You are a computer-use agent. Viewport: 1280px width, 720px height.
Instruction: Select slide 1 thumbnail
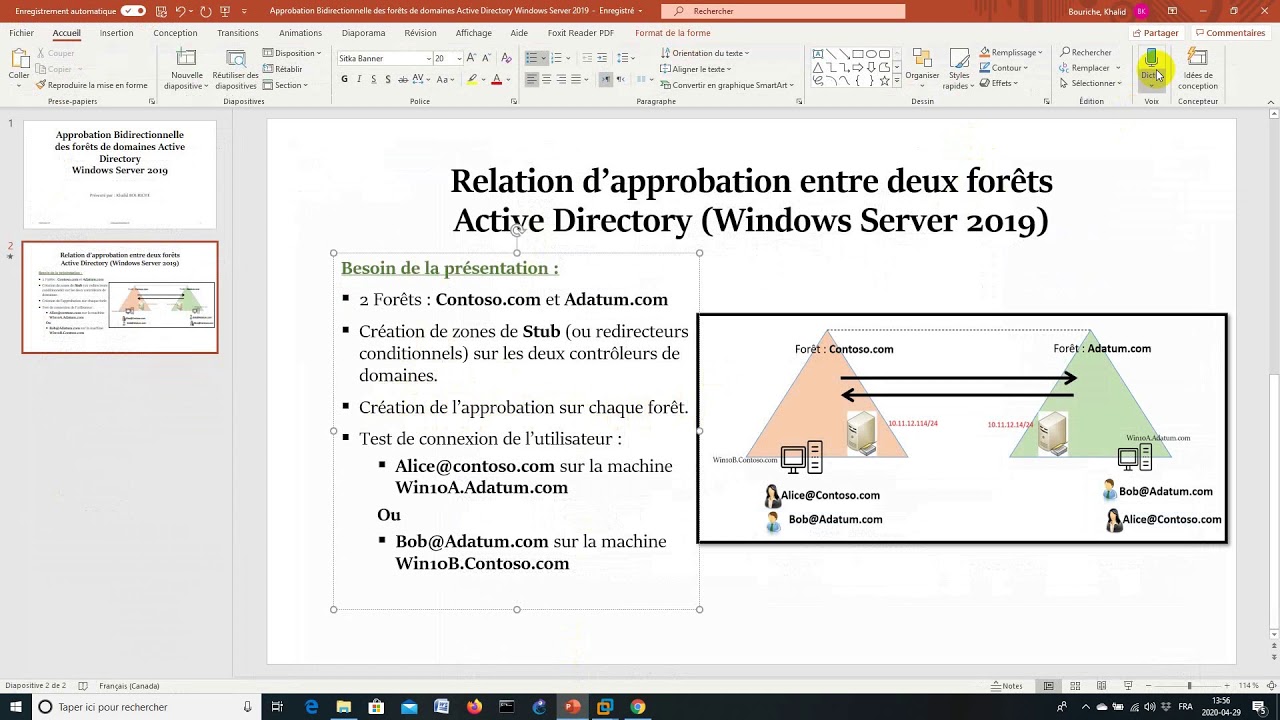coord(120,175)
